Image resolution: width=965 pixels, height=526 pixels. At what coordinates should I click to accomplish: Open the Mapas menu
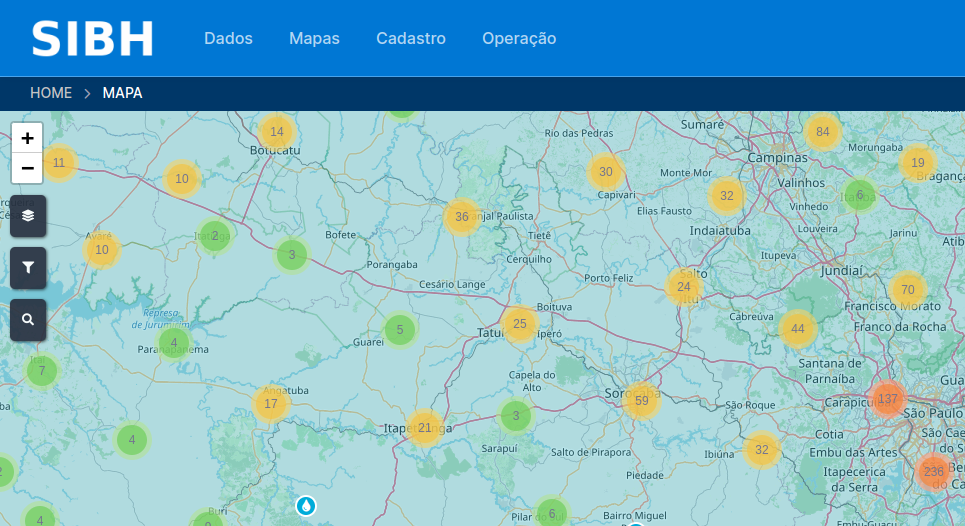314,38
